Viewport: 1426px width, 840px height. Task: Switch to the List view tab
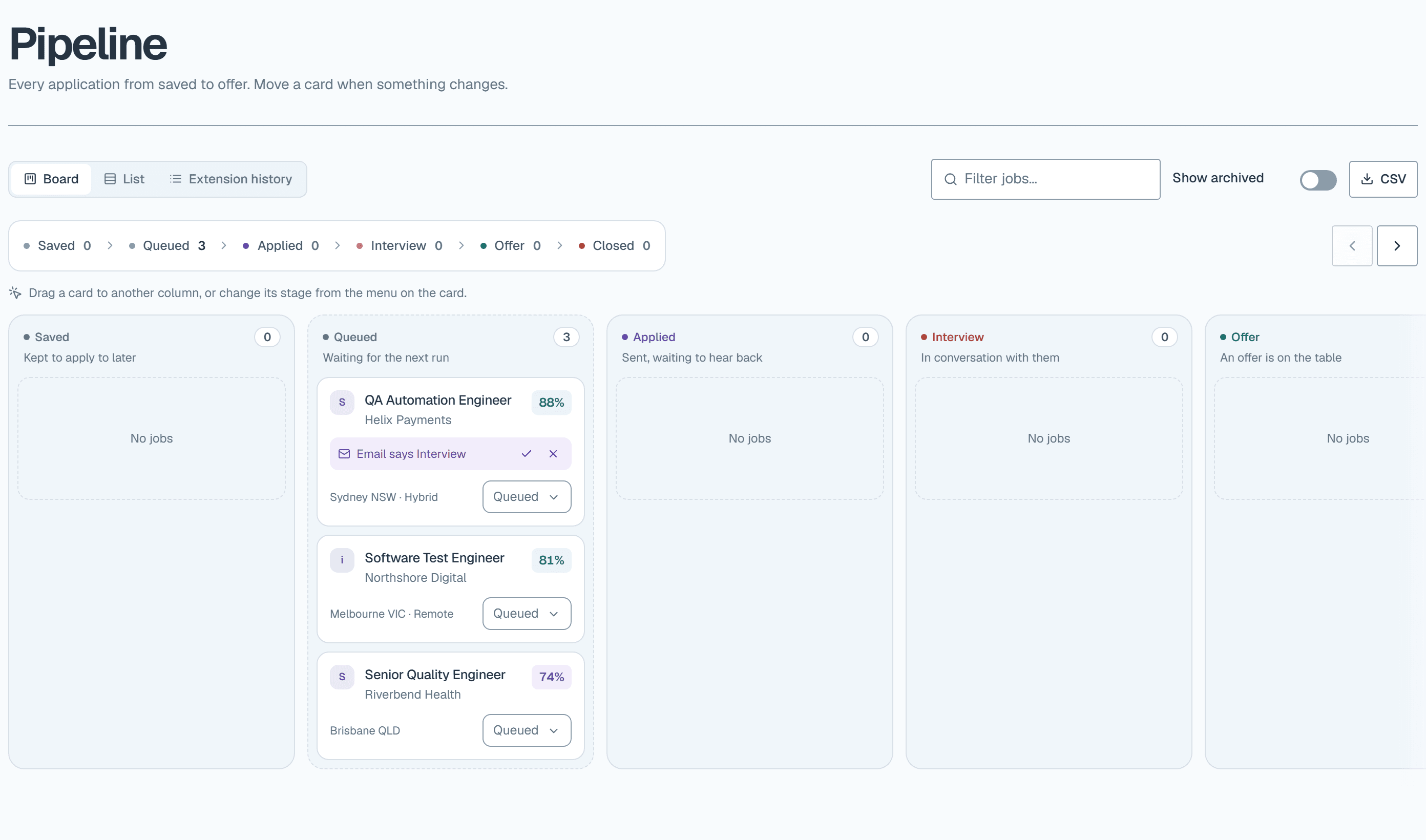click(124, 179)
